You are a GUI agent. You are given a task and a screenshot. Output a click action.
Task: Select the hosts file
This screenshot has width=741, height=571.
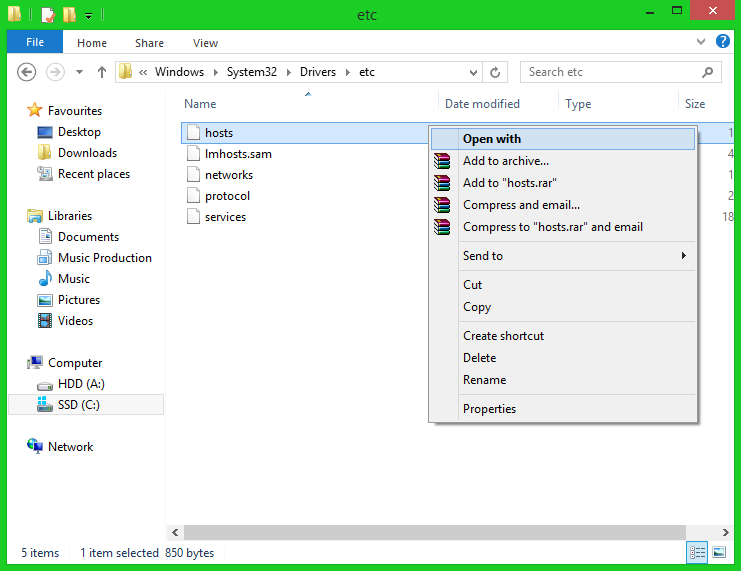219,133
